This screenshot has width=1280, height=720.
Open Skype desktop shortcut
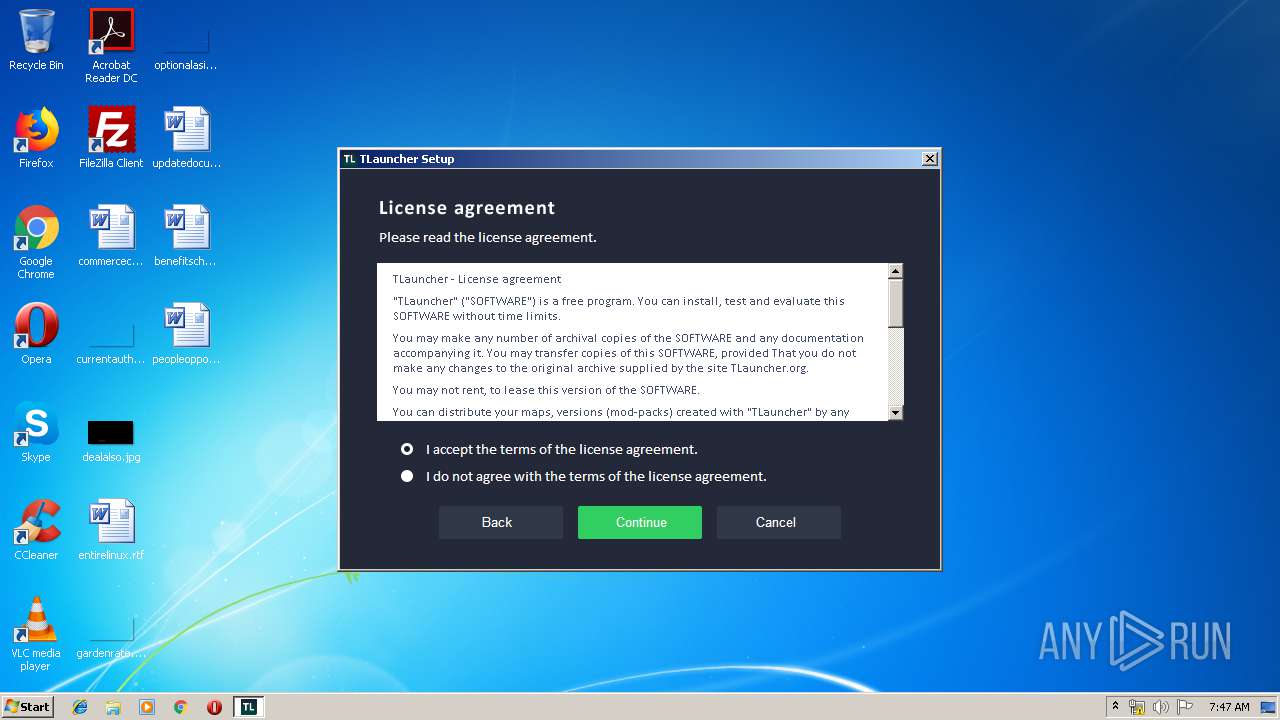pyautogui.click(x=36, y=432)
